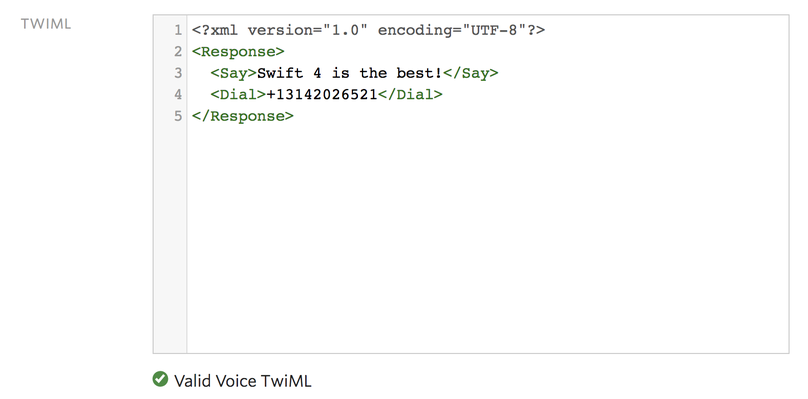
Task: Click the opening Say tag
Action: click(x=233, y=73)
